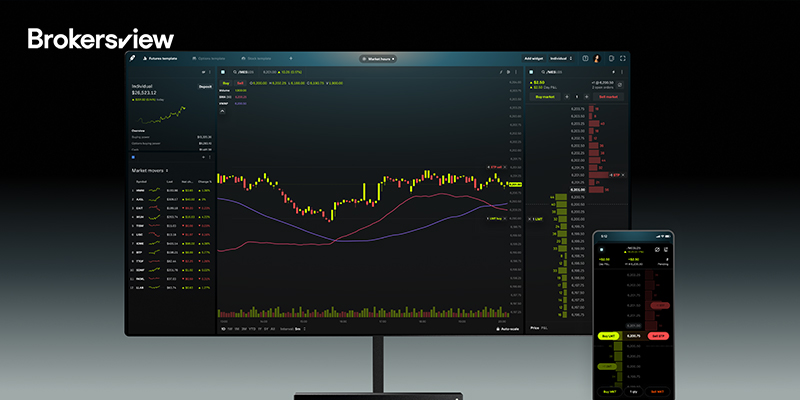Open the ladder widget three-dot menu
800x400 pixels.
point(622,72)
